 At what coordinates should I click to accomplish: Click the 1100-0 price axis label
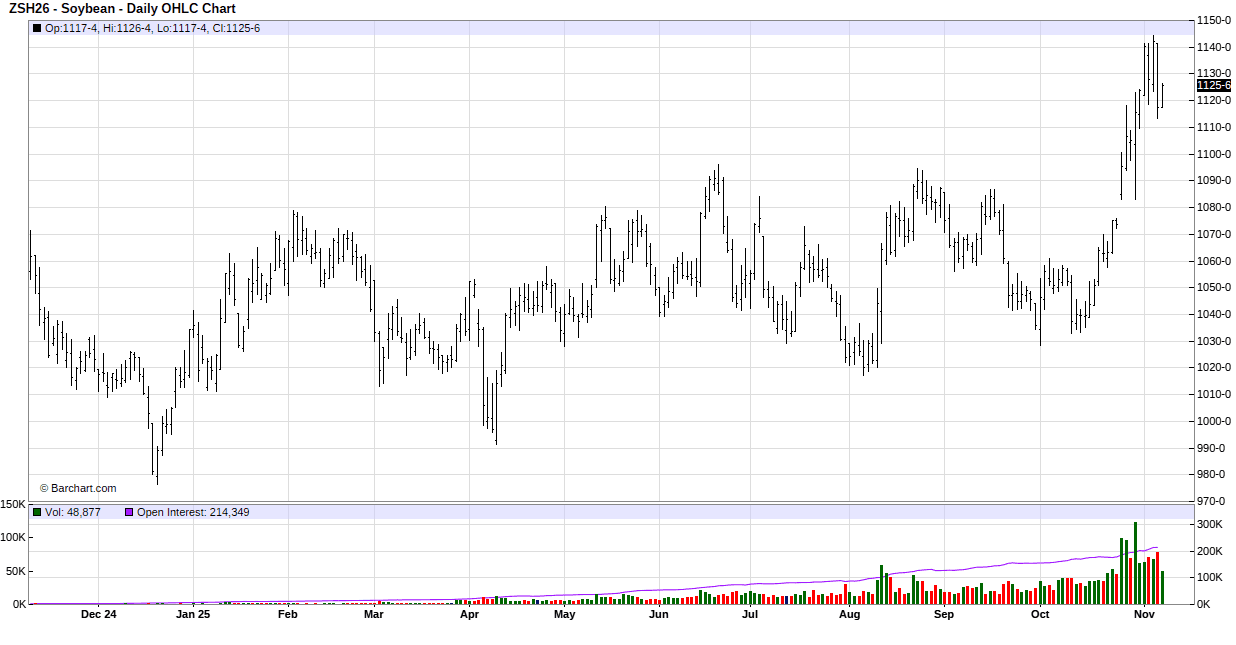(1214, 154)
